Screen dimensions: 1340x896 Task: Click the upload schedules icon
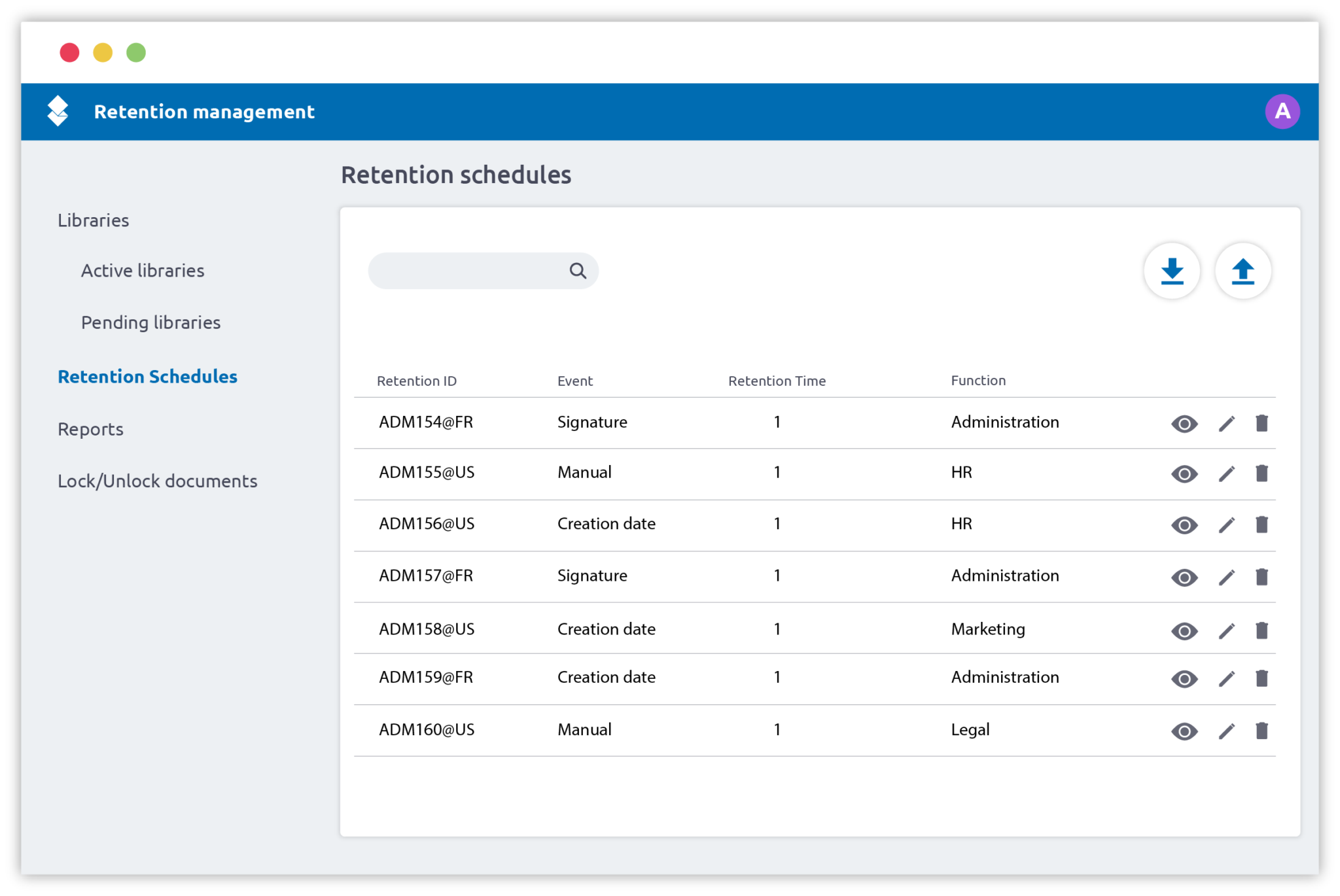point(1243,271)
